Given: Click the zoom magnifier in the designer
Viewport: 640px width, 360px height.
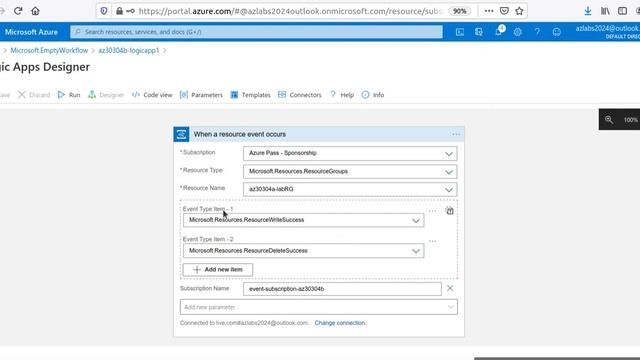Looking at the screenshot, I should [609, 120].
